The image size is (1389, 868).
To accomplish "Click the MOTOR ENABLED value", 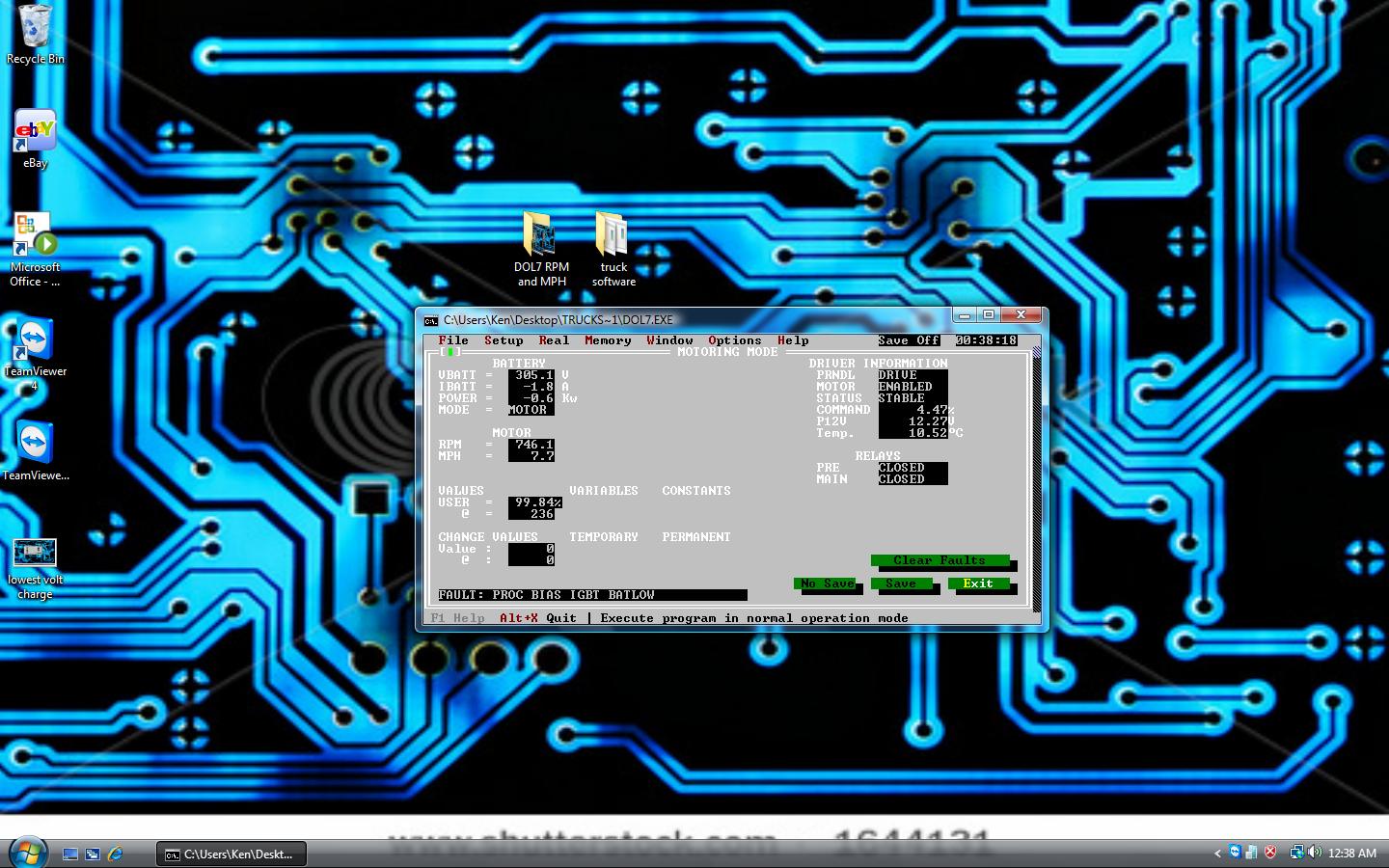I will point(912,387).
